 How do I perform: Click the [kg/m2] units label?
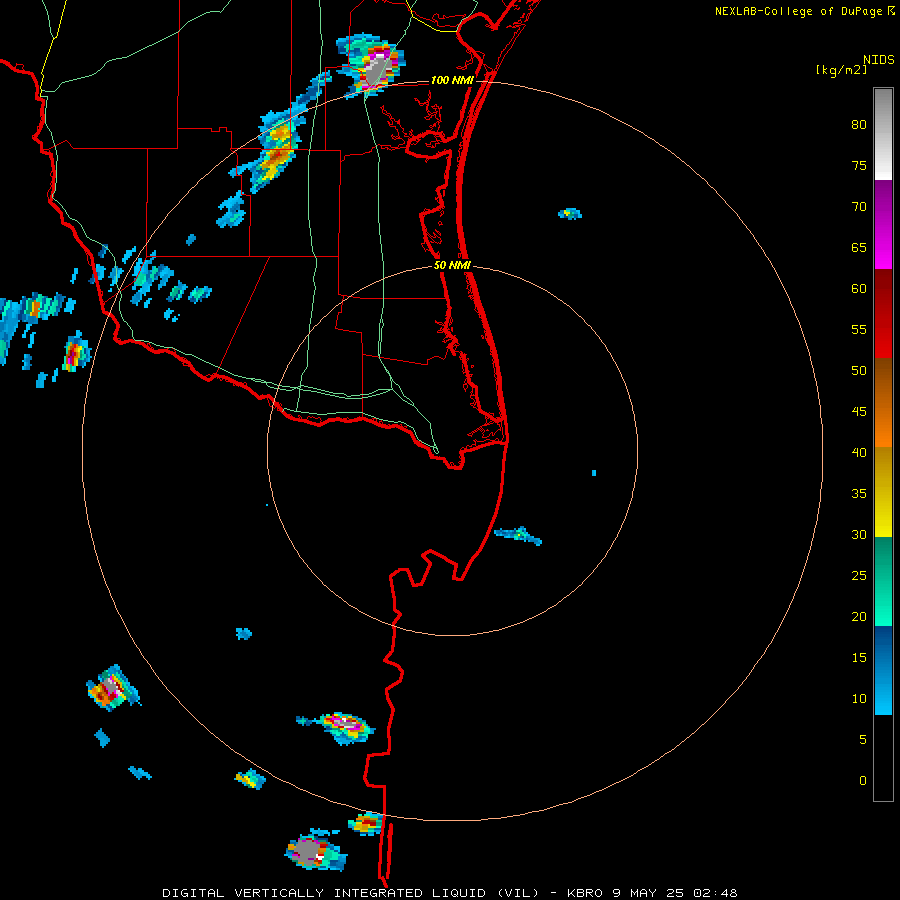pos(841,70)
